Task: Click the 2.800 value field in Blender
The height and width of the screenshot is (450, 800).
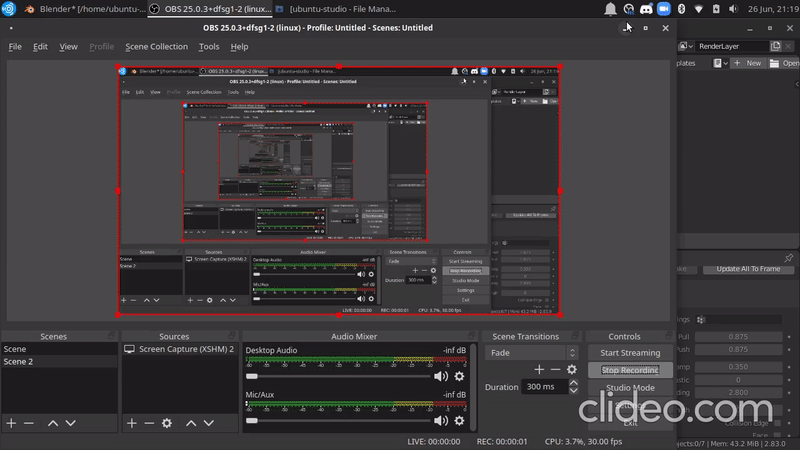Action: click(738, 392)
